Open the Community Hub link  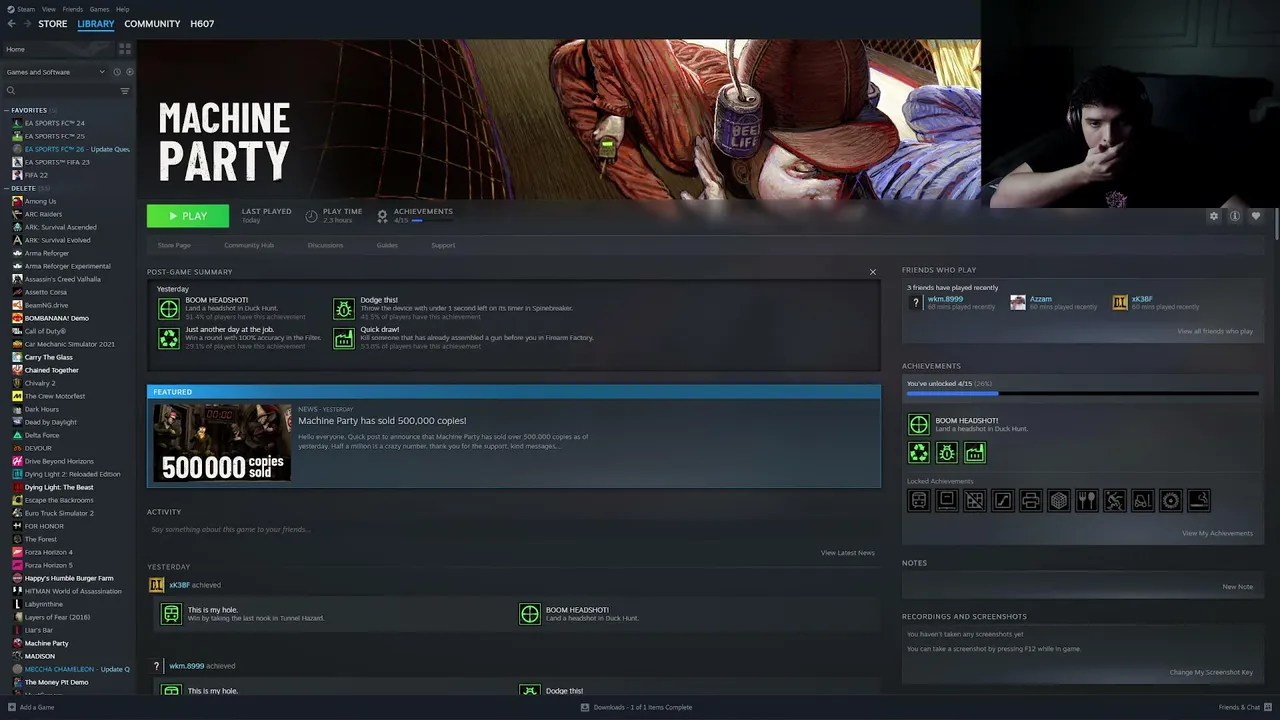coord(249,245)
